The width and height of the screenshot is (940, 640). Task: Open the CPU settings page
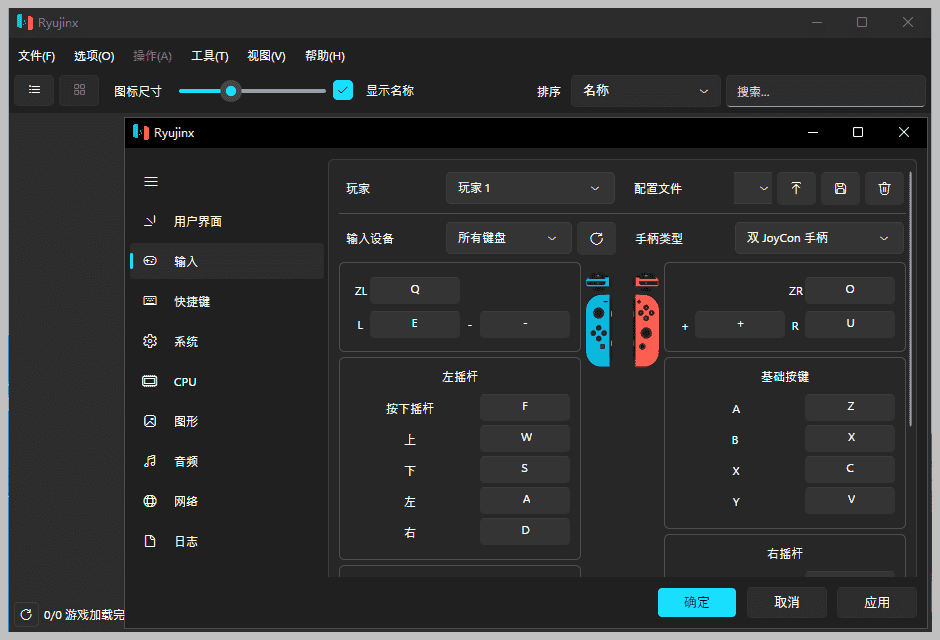[227, 382]
